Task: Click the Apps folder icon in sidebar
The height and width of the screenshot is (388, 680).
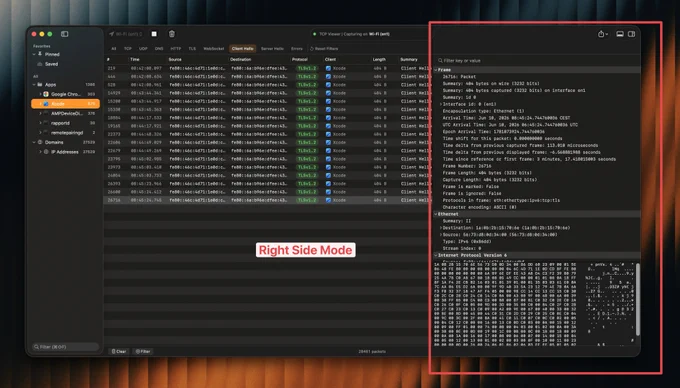Action: coord(40,85)
